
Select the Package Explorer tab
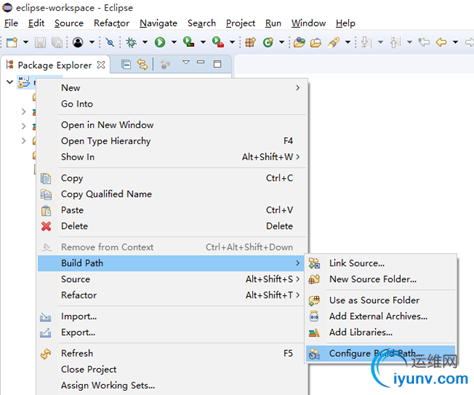(x=55, y=65)
